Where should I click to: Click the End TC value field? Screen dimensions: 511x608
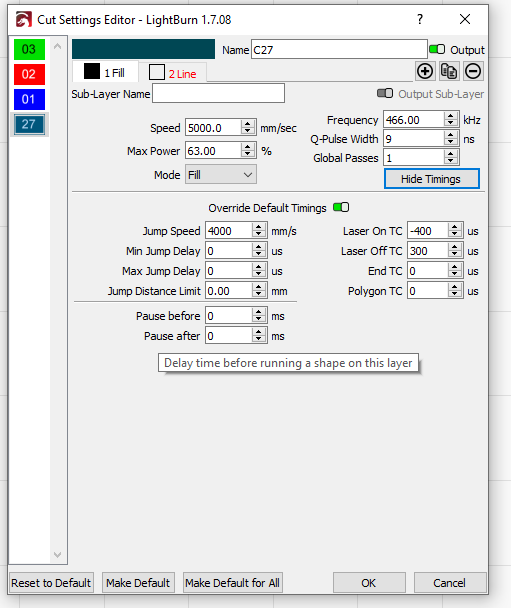[428, 271]
